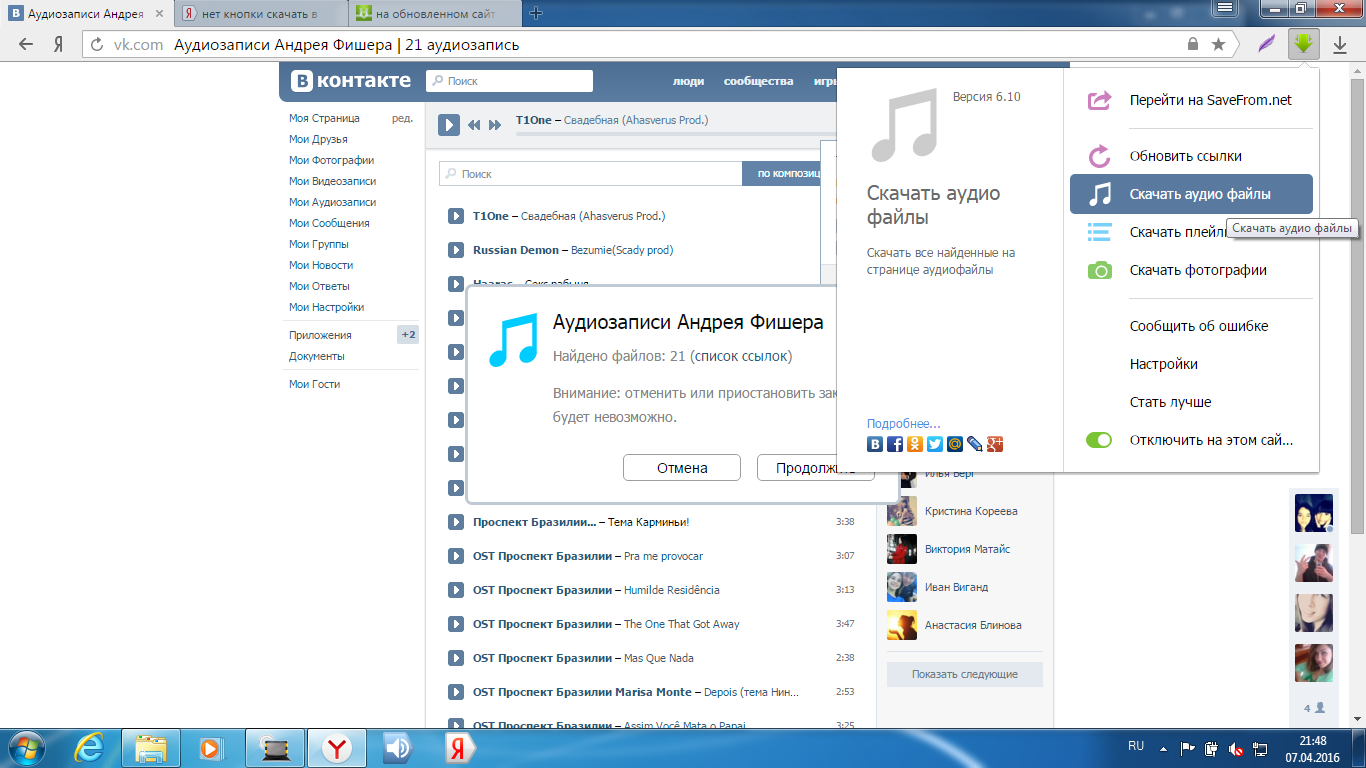Open Настройки in SaveFrom menu
The height and width of the screenshot is (768, 1366).
[x=1164, y=364]
